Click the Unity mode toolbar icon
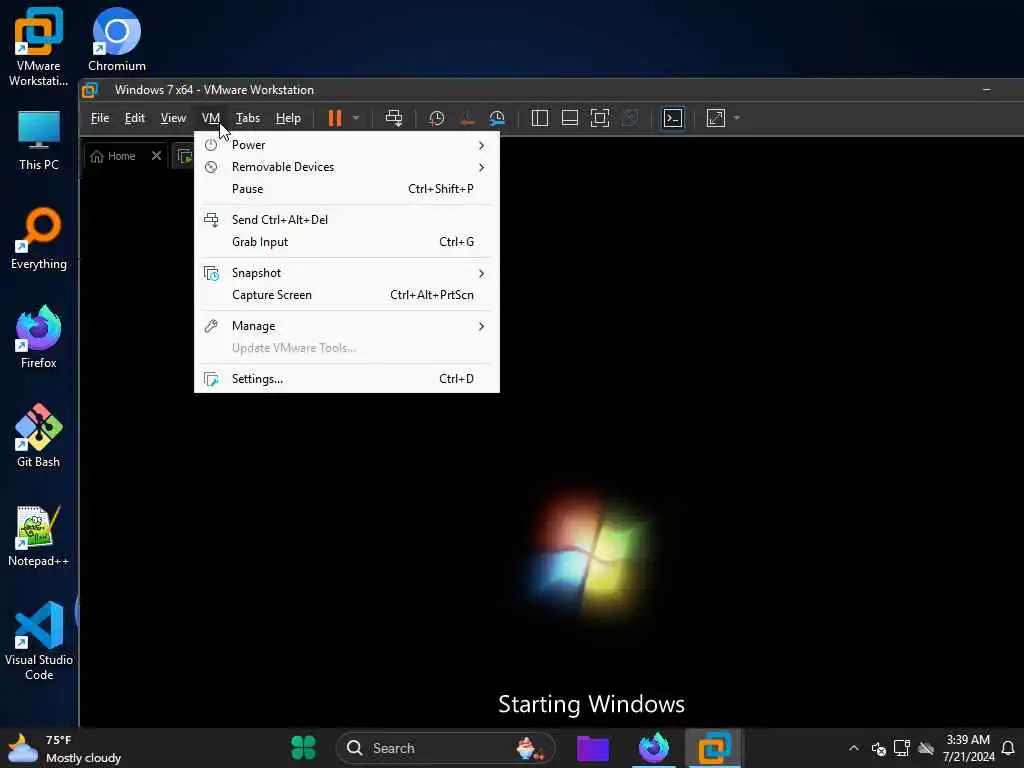The image size is (1024, 768). [x=630, y=118]
